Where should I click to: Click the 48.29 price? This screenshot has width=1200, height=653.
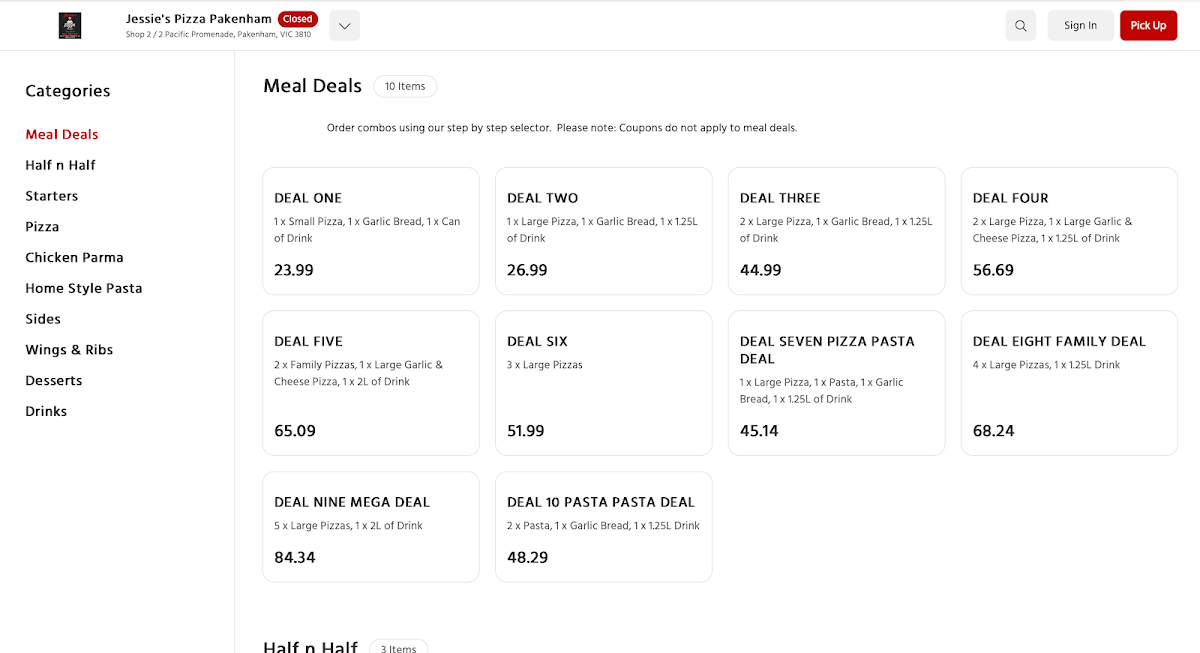coord(528,557)
